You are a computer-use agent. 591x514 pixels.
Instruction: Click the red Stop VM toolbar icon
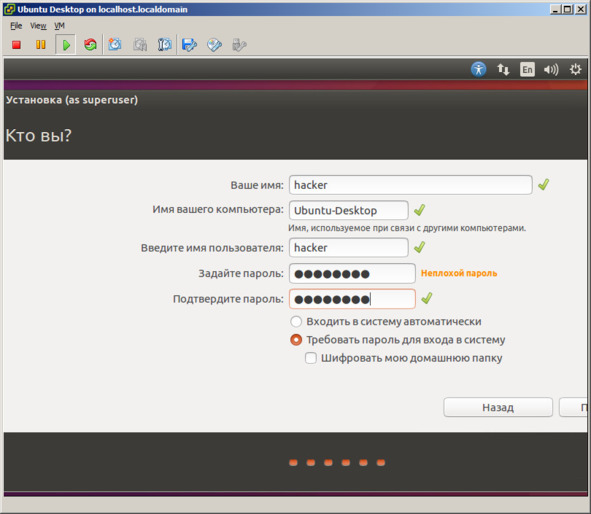coord(16,45)
